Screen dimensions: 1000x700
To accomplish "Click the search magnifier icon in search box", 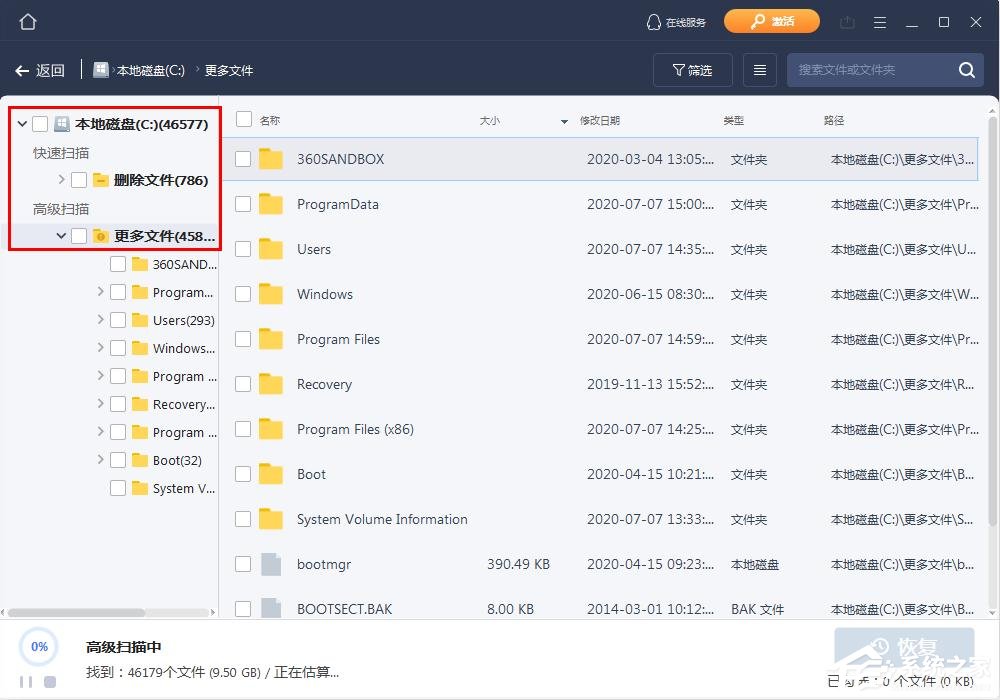I will 965,70.
